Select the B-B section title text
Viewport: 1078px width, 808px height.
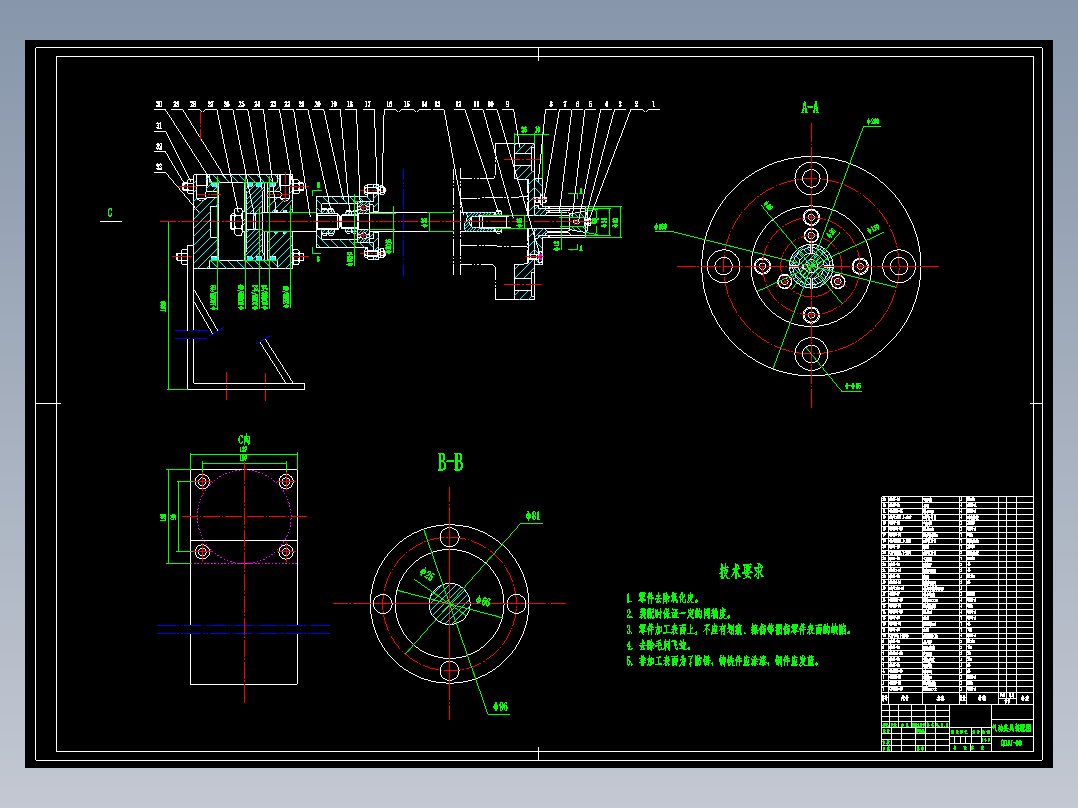pyautogui.click(x=450, y=463)
